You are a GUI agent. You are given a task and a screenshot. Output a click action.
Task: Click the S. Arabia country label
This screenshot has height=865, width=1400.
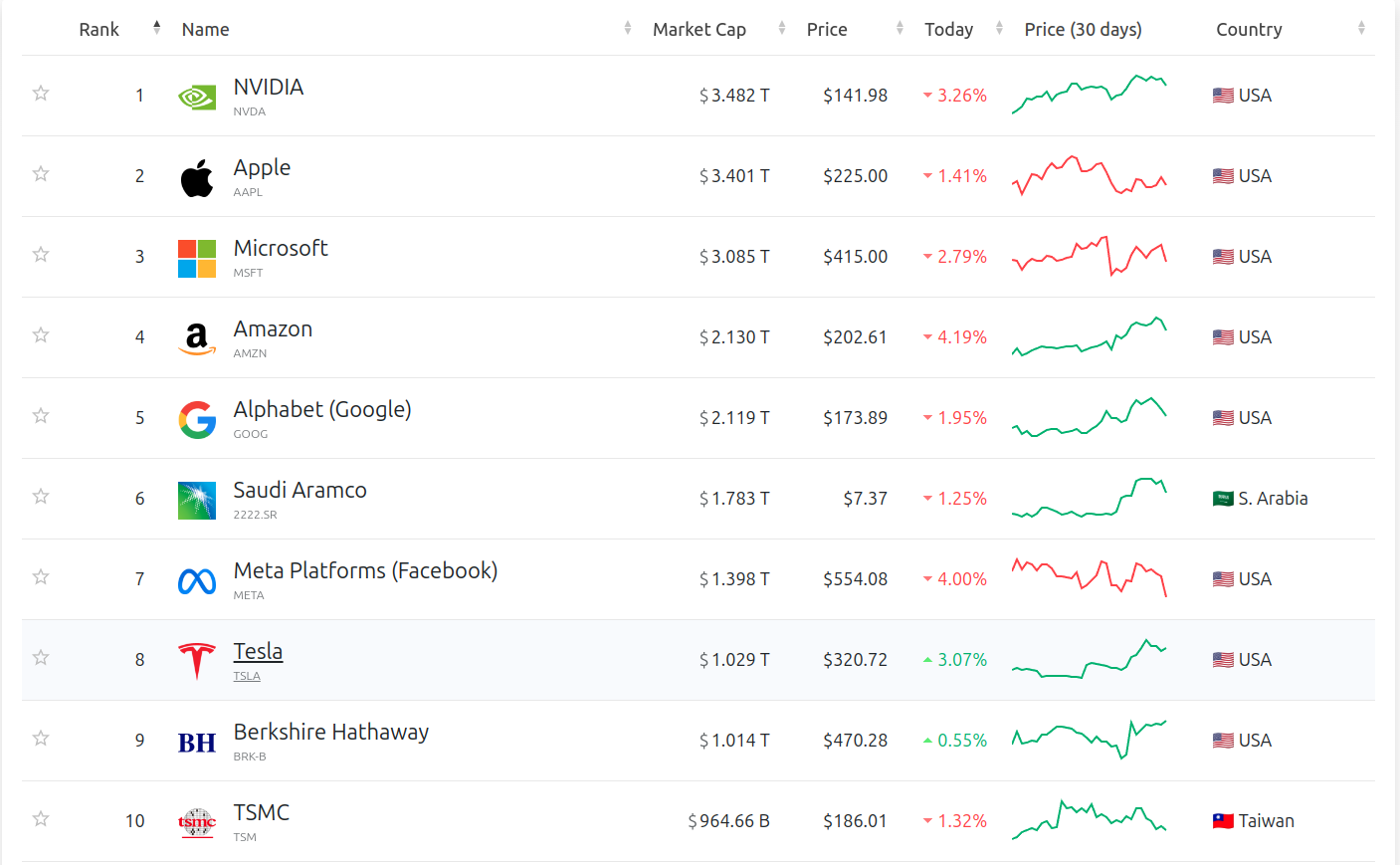1273,499
